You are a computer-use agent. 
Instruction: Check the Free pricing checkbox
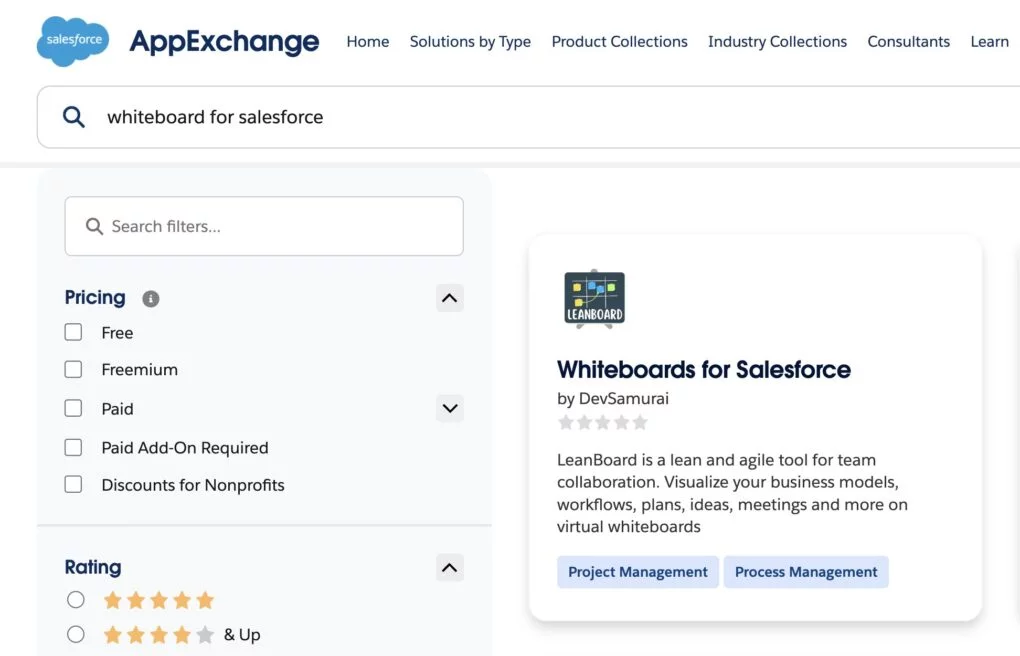(74, 333)
